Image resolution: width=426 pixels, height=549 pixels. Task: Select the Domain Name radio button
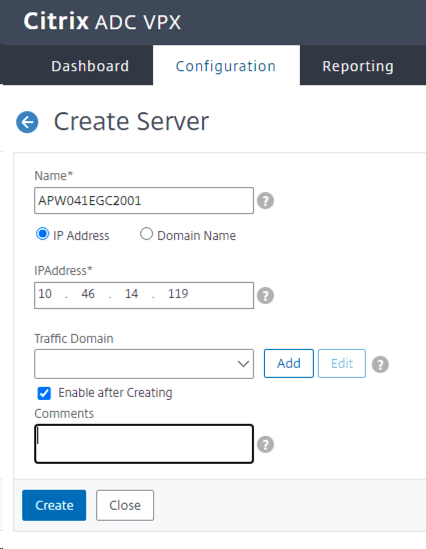click(x=146, y=234)
